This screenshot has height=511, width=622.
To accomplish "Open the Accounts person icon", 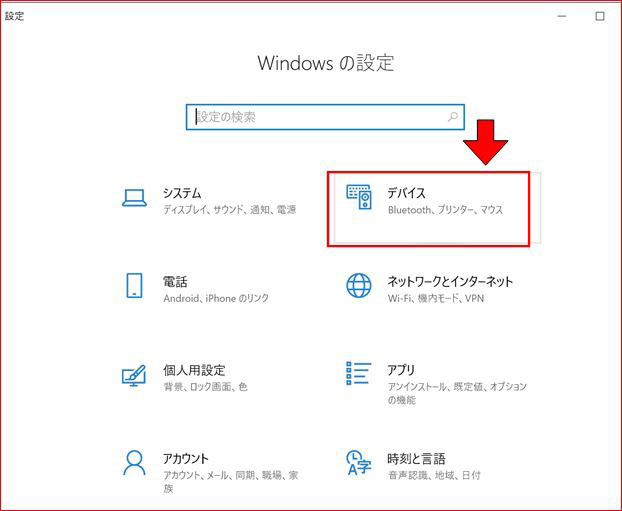I will pos(134,462).
